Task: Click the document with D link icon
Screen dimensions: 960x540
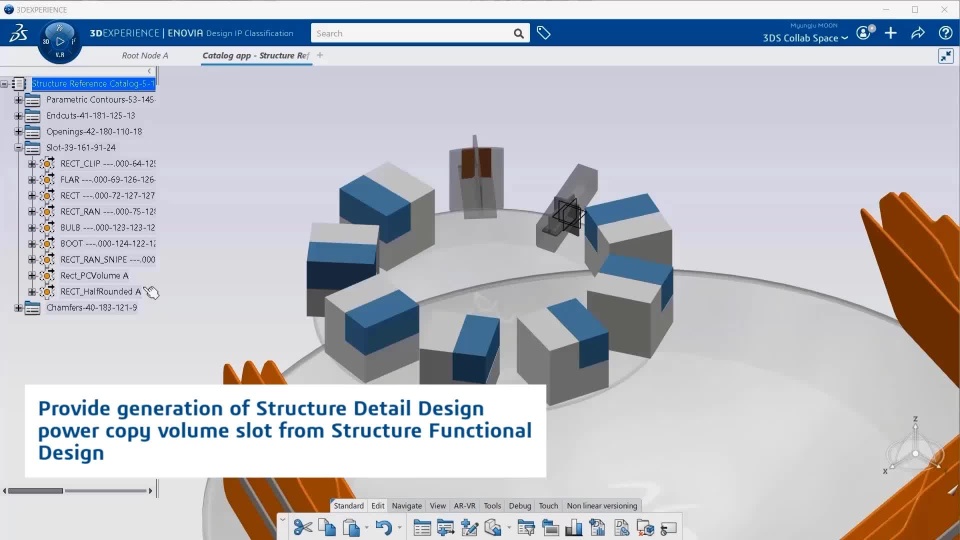Action: click(621, 527)
